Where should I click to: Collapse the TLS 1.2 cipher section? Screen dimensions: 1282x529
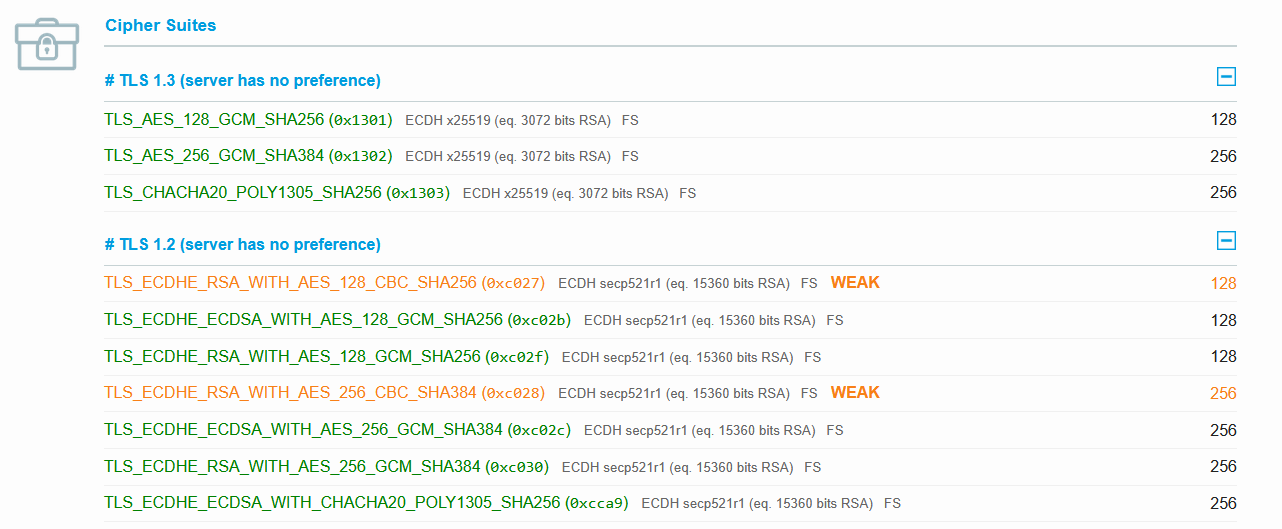click(1226, 241)
